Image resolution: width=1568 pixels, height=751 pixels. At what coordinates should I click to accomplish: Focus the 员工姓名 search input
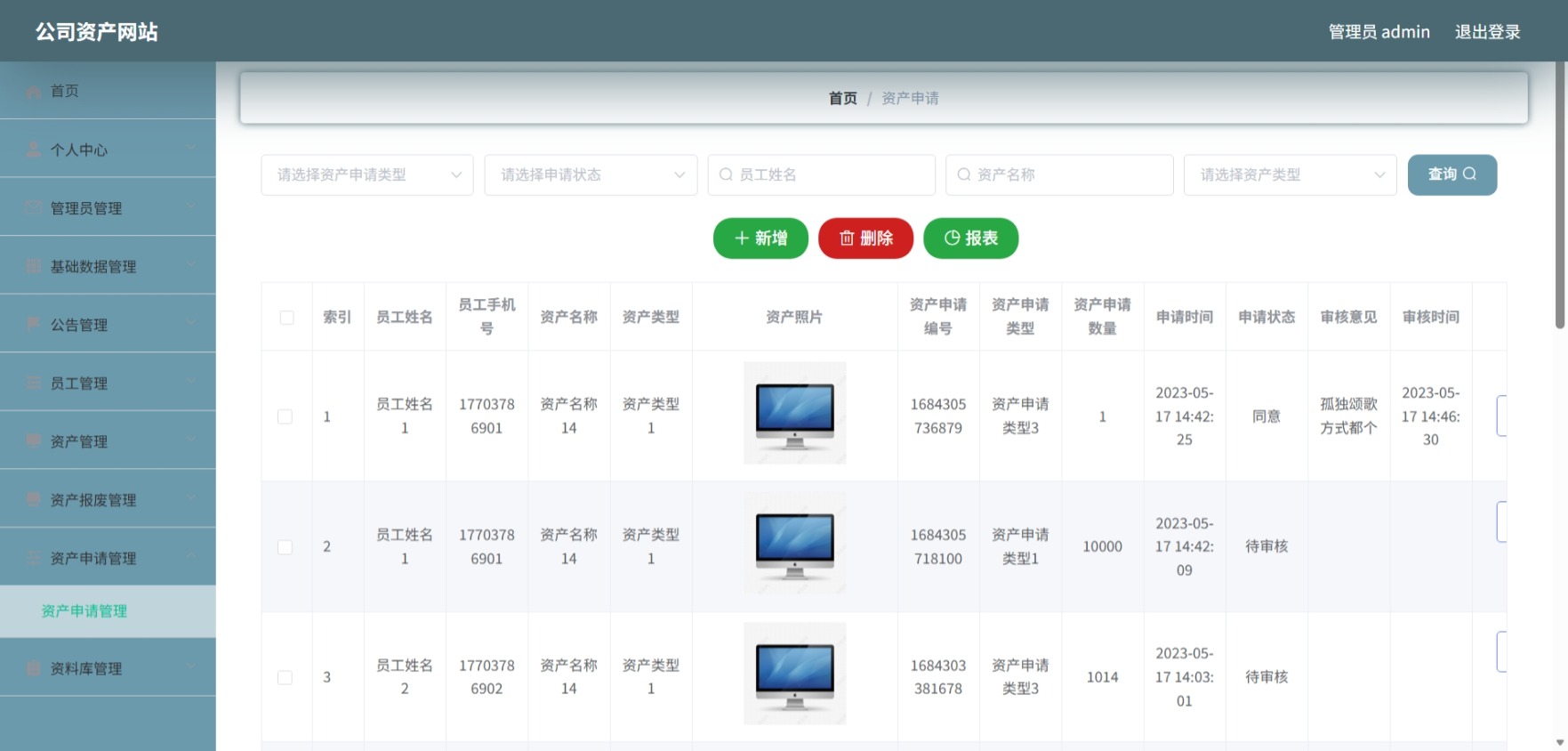(x=821, y=174)
